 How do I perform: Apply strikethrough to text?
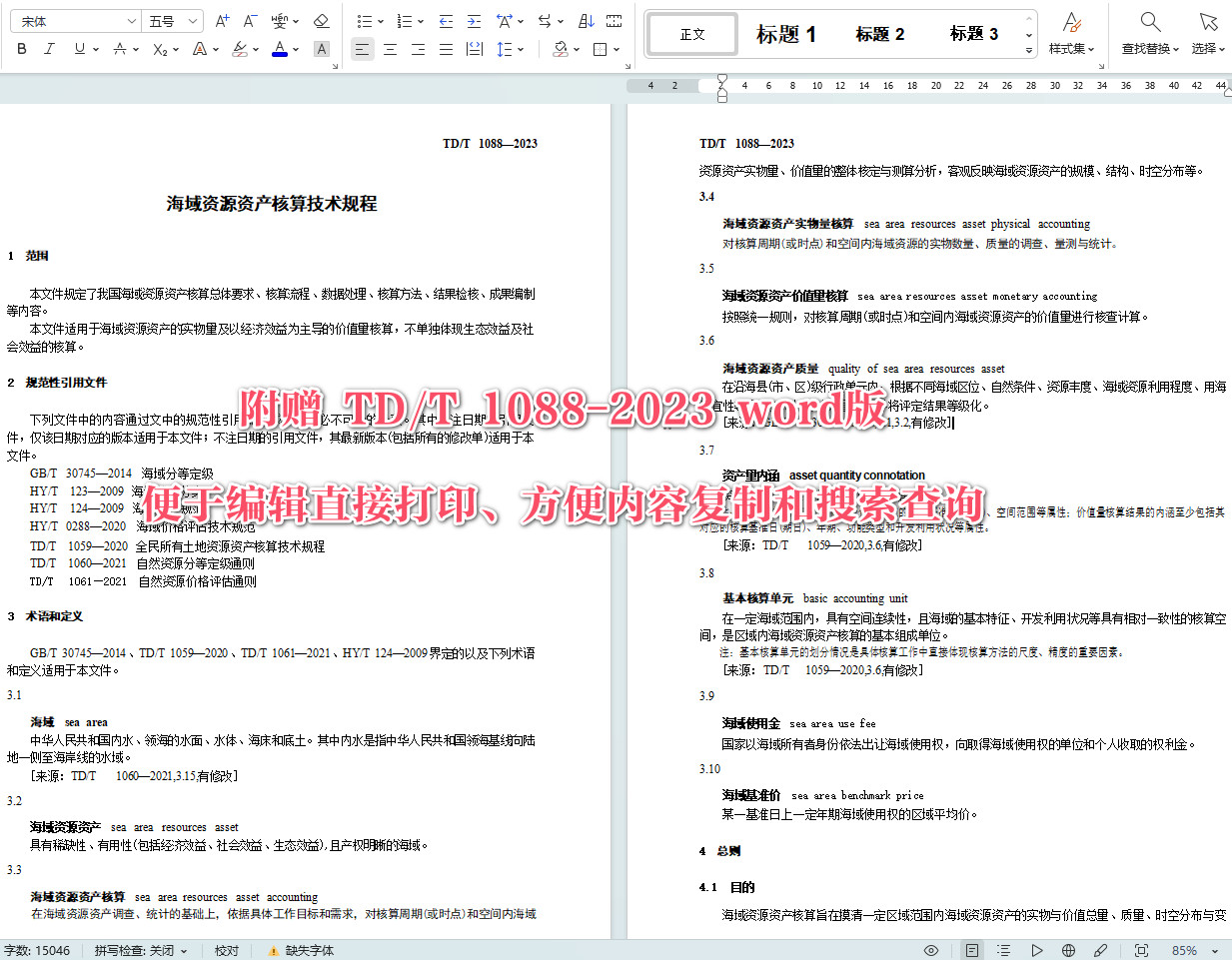tap(119, 48)
